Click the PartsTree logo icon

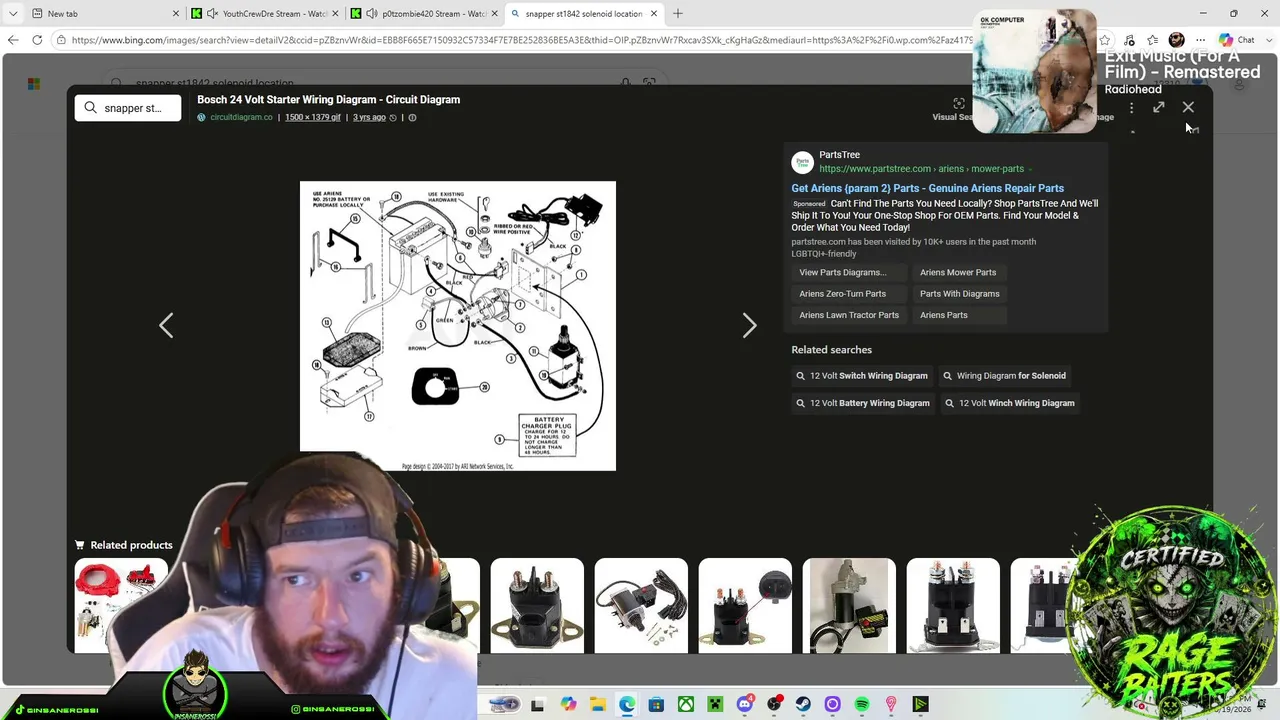[x=802, y=162]
